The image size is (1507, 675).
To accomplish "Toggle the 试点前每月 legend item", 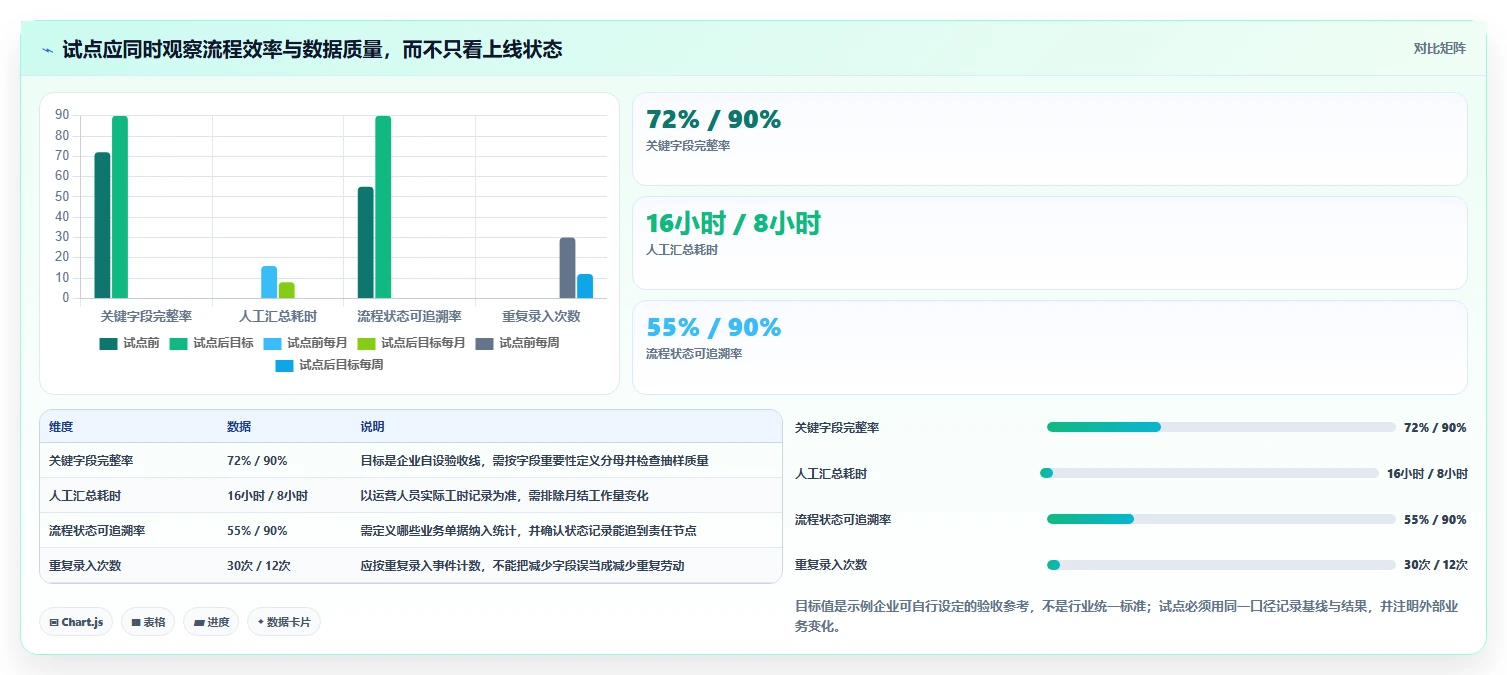I will [x=305, y=343].
